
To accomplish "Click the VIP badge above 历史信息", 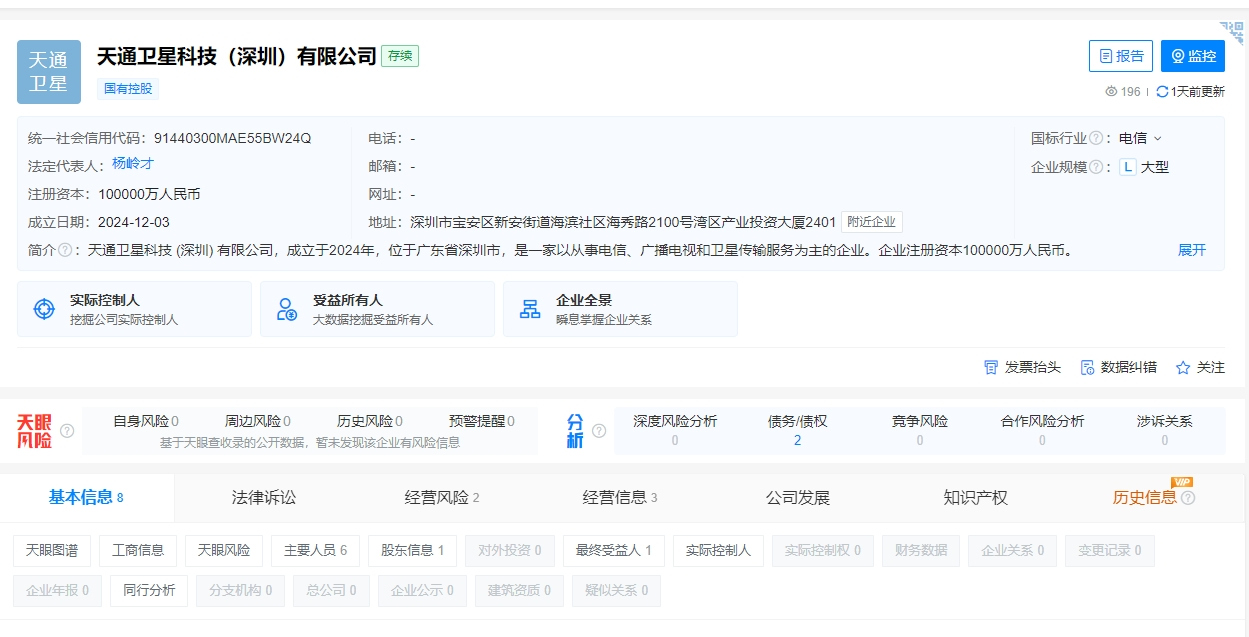I will pos(1182,482).
